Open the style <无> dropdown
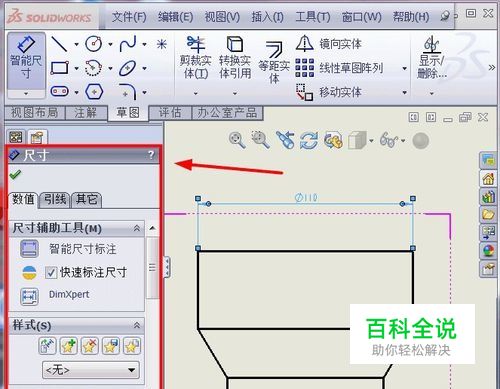Image resolution: width=500 pixels, height=389 pixels. [91, 370]
